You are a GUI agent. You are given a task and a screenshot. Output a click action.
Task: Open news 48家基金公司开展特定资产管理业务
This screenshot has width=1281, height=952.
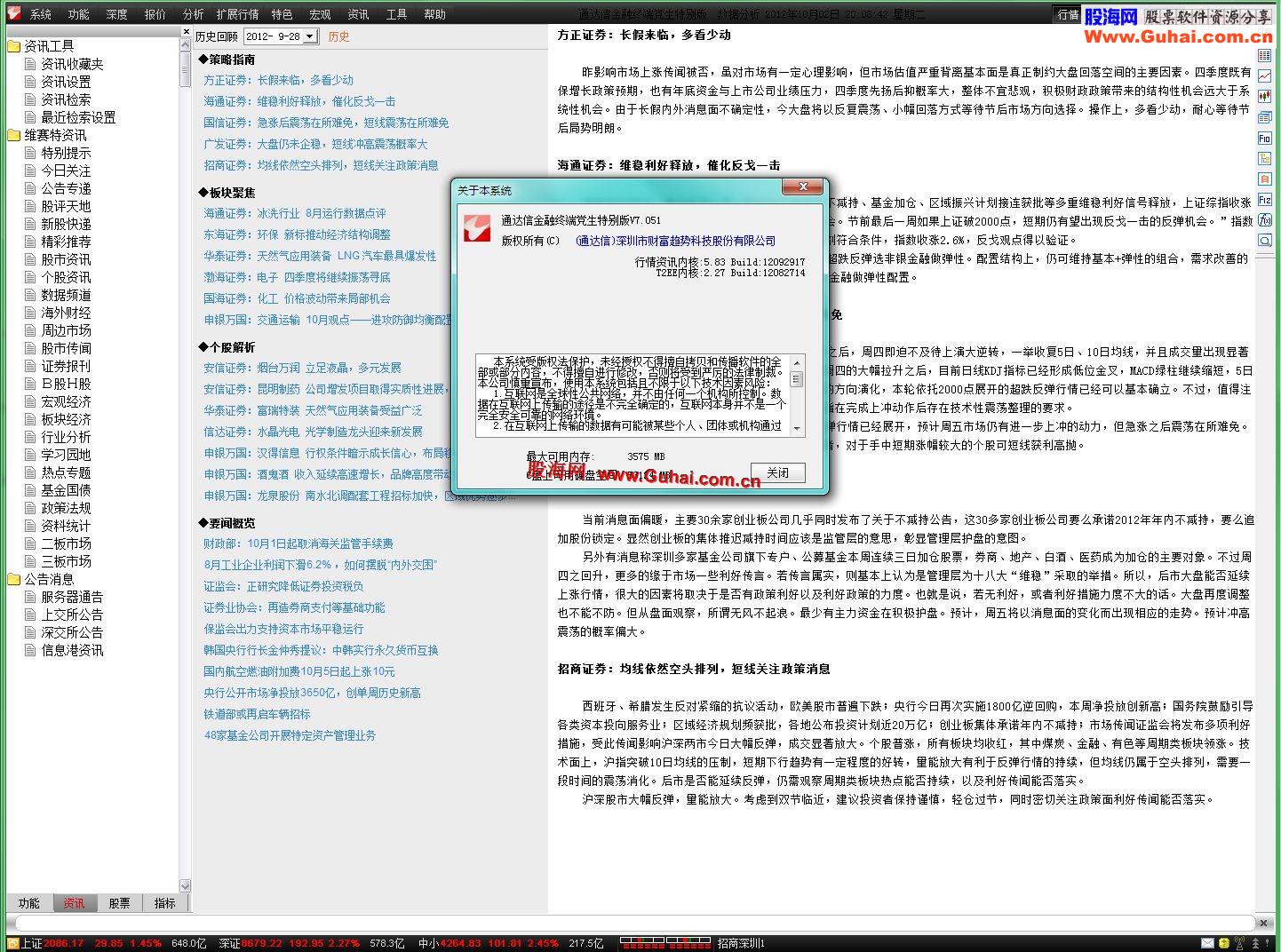coord(290,735)
